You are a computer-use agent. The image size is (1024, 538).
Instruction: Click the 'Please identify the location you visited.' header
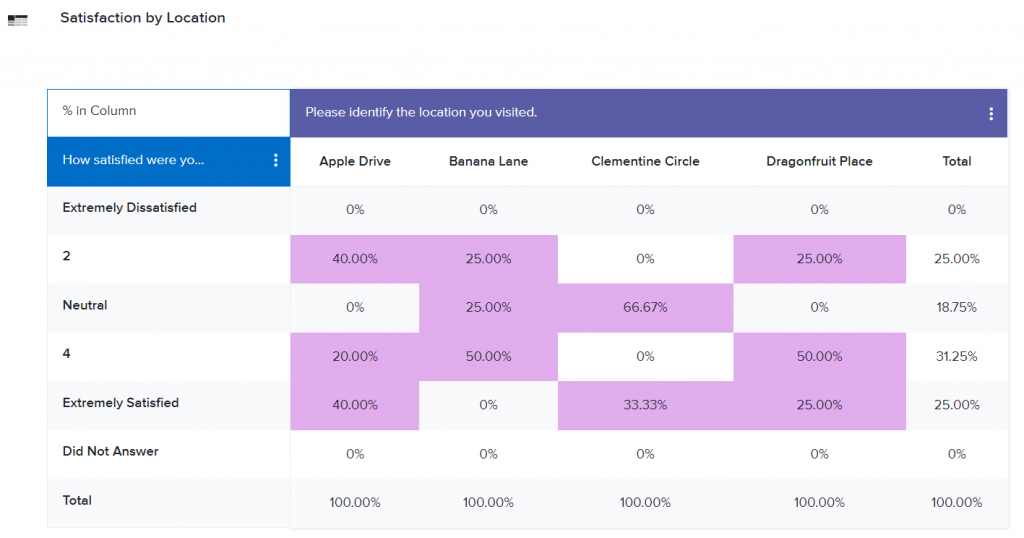pos(421,112)
